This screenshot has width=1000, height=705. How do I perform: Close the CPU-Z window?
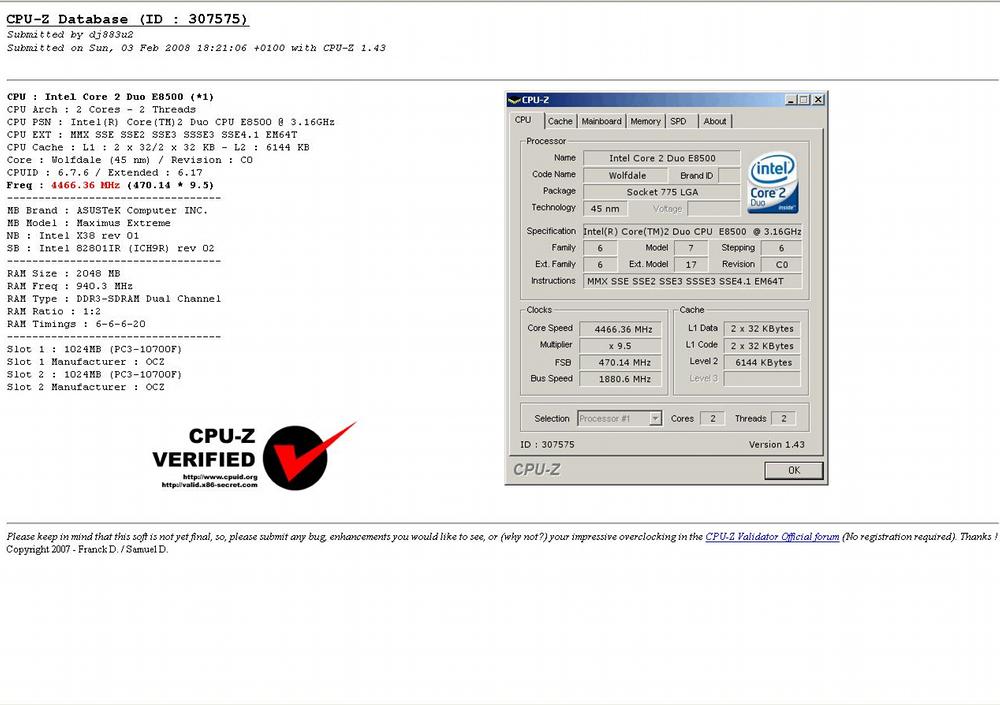pos(818,100)
